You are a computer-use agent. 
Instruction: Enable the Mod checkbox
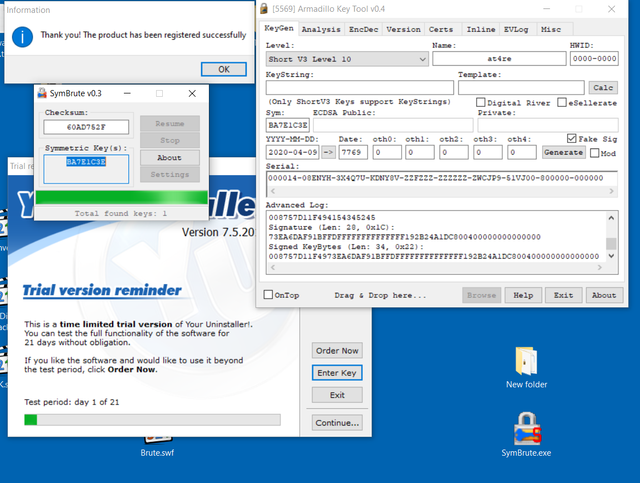(595, 153)
